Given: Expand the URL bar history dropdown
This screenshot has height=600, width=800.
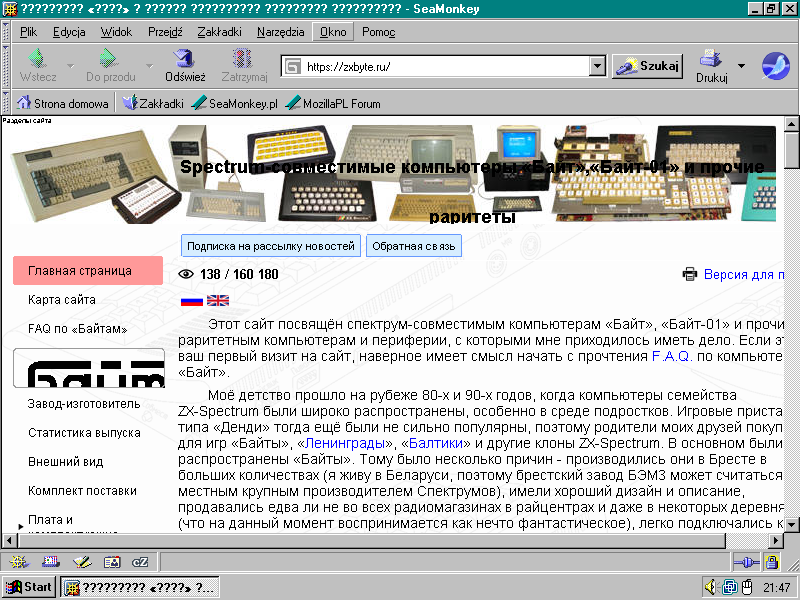Looking at the screenshot, I should click(x=597, y=66).
